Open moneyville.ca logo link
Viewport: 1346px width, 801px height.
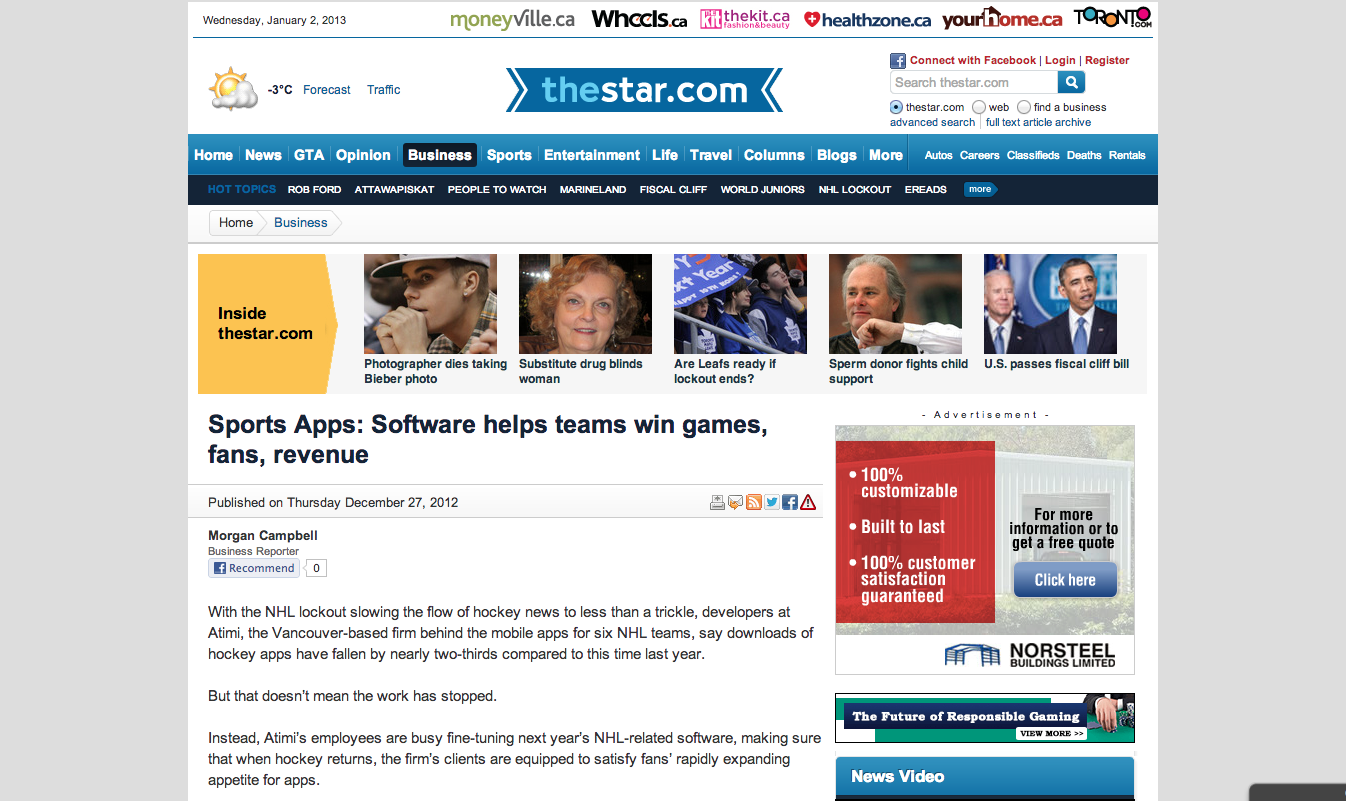[x=512, y=19]
